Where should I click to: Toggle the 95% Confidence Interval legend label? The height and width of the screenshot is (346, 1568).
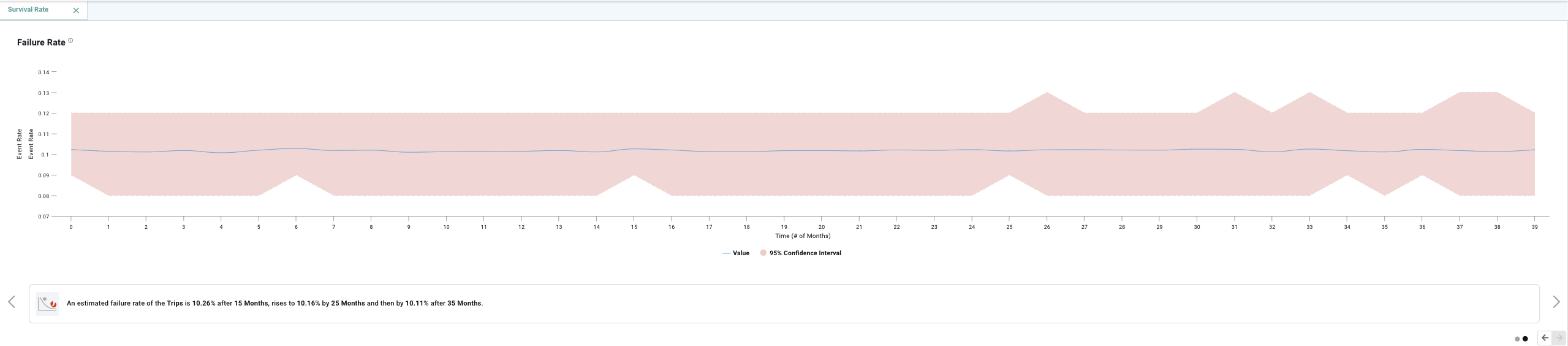[x=805, y=253]
